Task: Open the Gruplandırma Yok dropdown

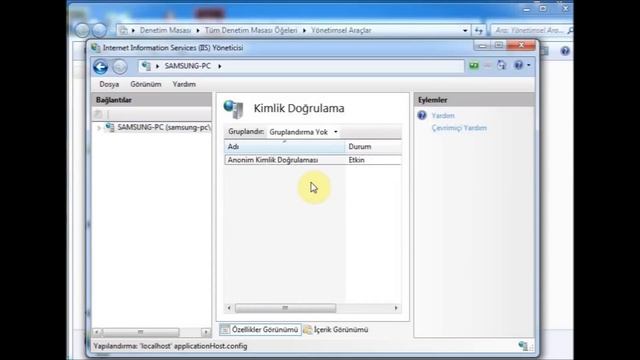Action: [x=304, y=132]
